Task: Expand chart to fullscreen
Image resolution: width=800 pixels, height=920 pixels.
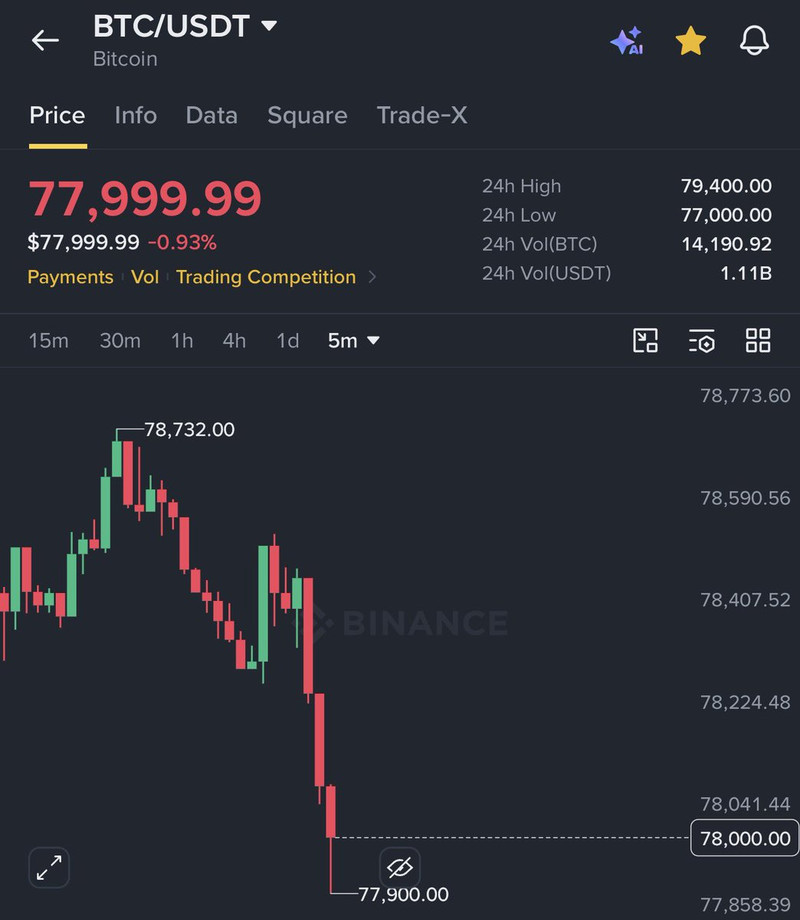Action: tap(49, 867)
